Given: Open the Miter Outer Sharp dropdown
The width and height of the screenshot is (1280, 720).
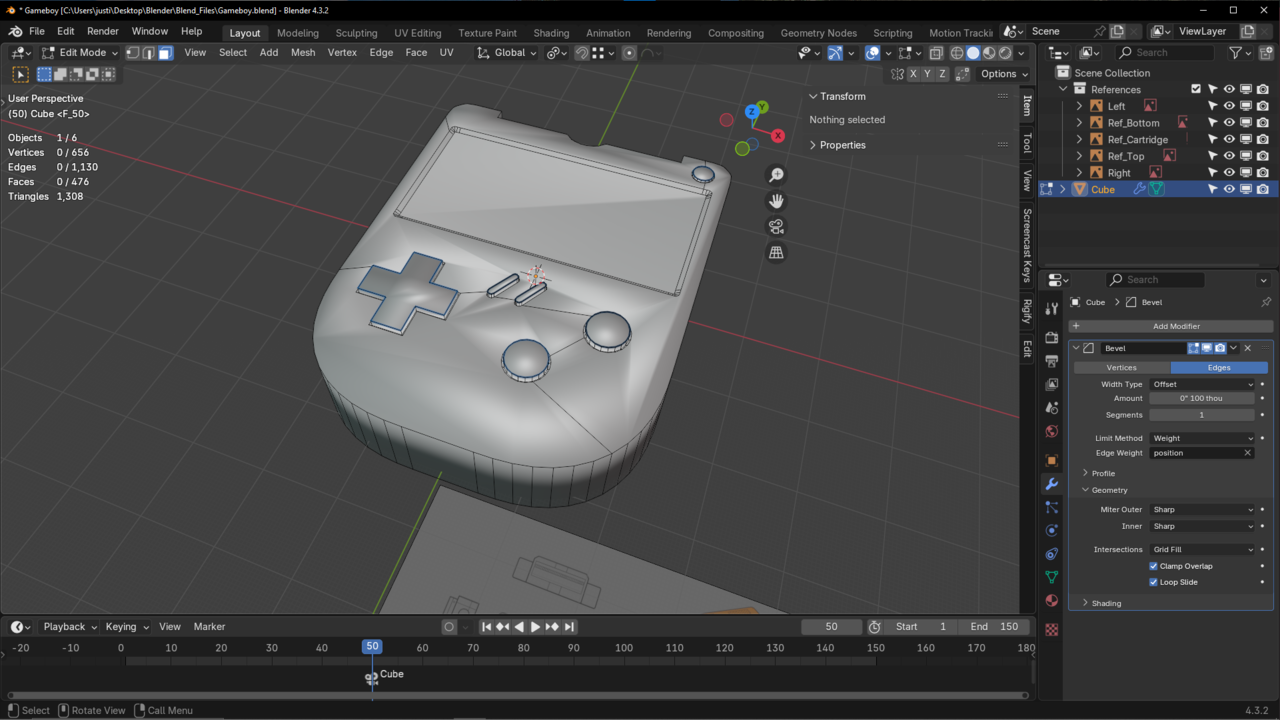Looking at the screenshot, I should point(1202,509).
